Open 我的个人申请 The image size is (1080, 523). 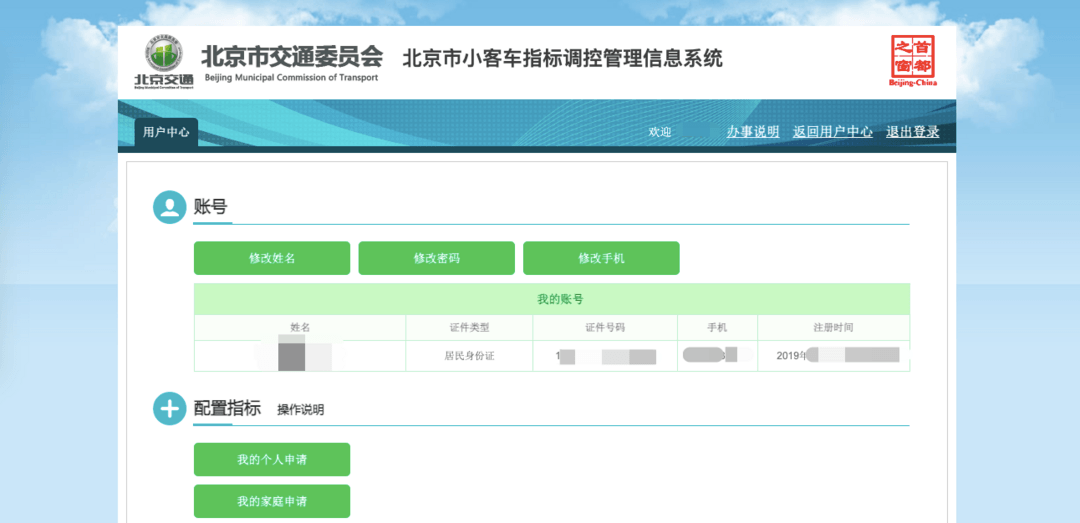[x=272, y=460]
